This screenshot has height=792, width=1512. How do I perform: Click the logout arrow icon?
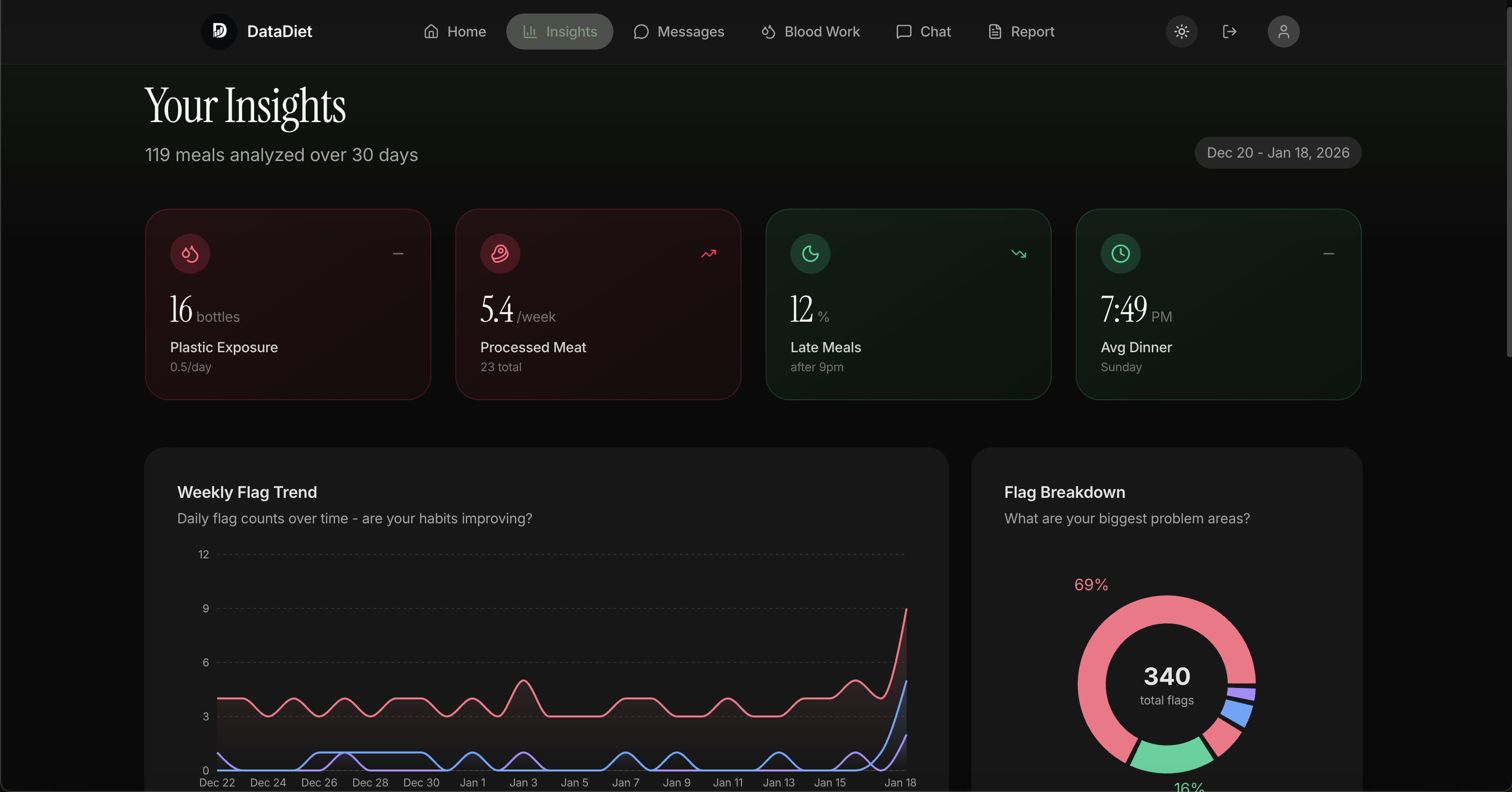[1229, 31]
